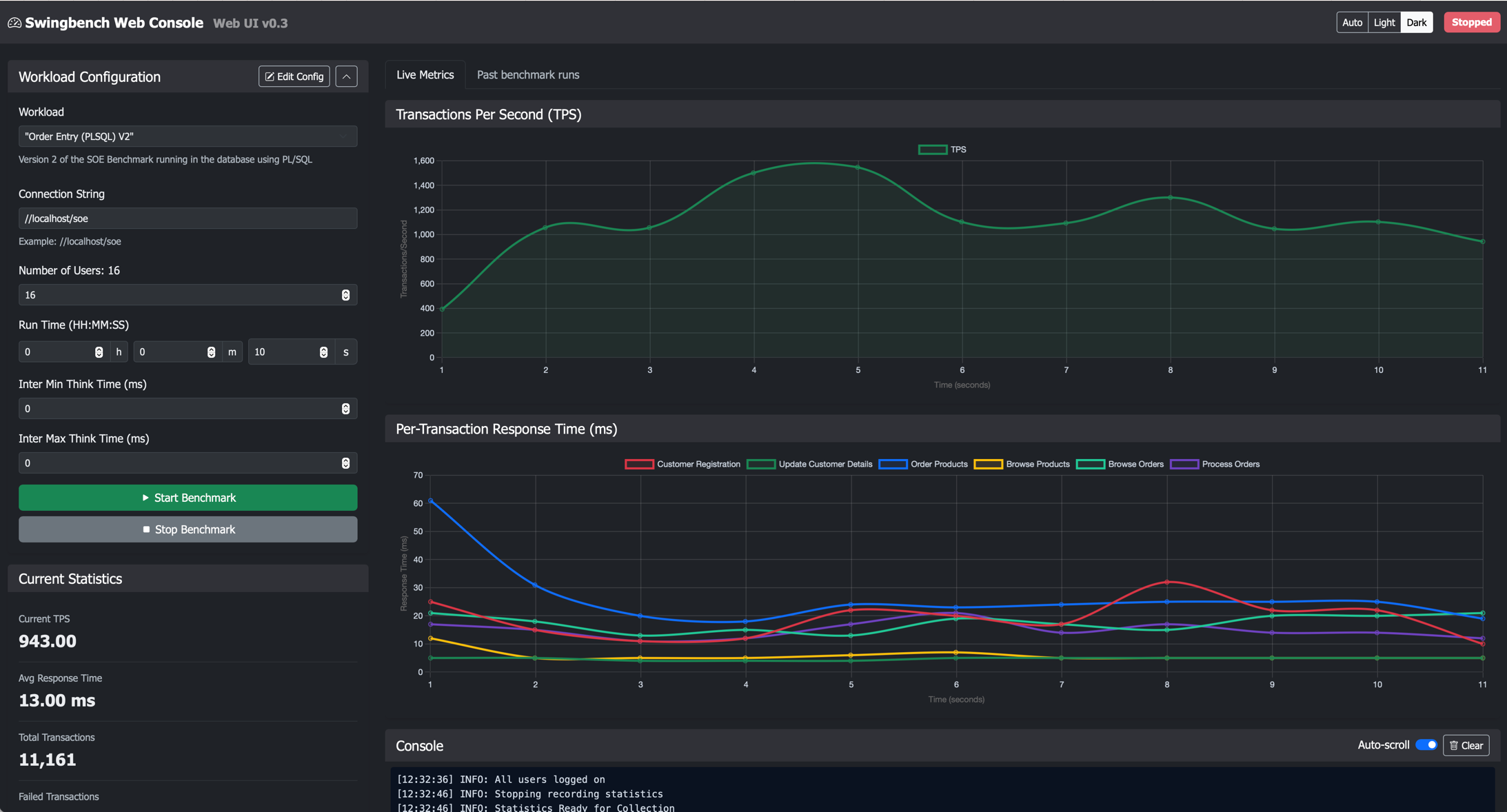The image size is (1507, 812).
Task: Disable Auto-scroll in the Console
Action: coord(1426,744)
